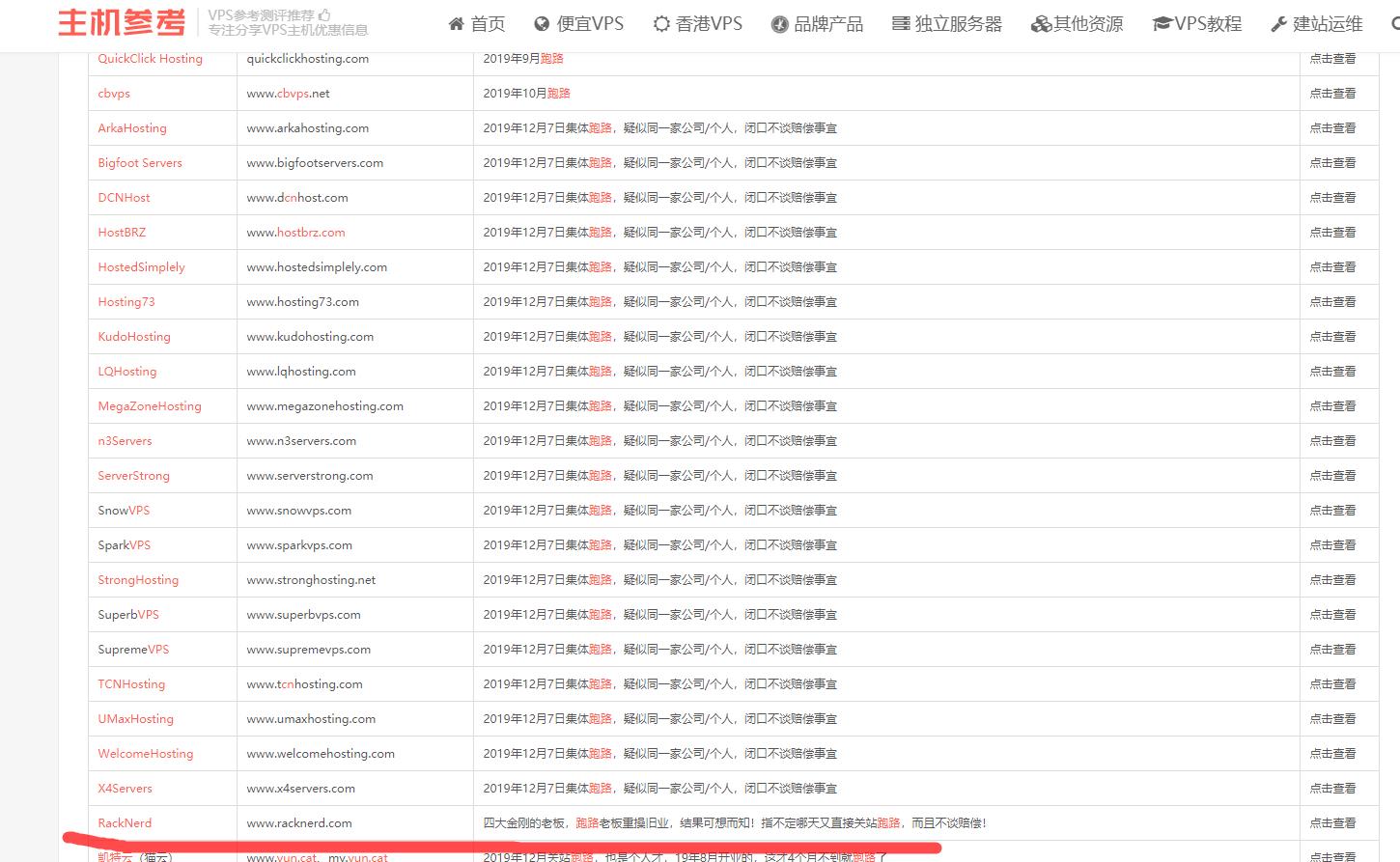Screen dimensions: 1400x862
Task: Open the DCNHost link
Action: 125,198
